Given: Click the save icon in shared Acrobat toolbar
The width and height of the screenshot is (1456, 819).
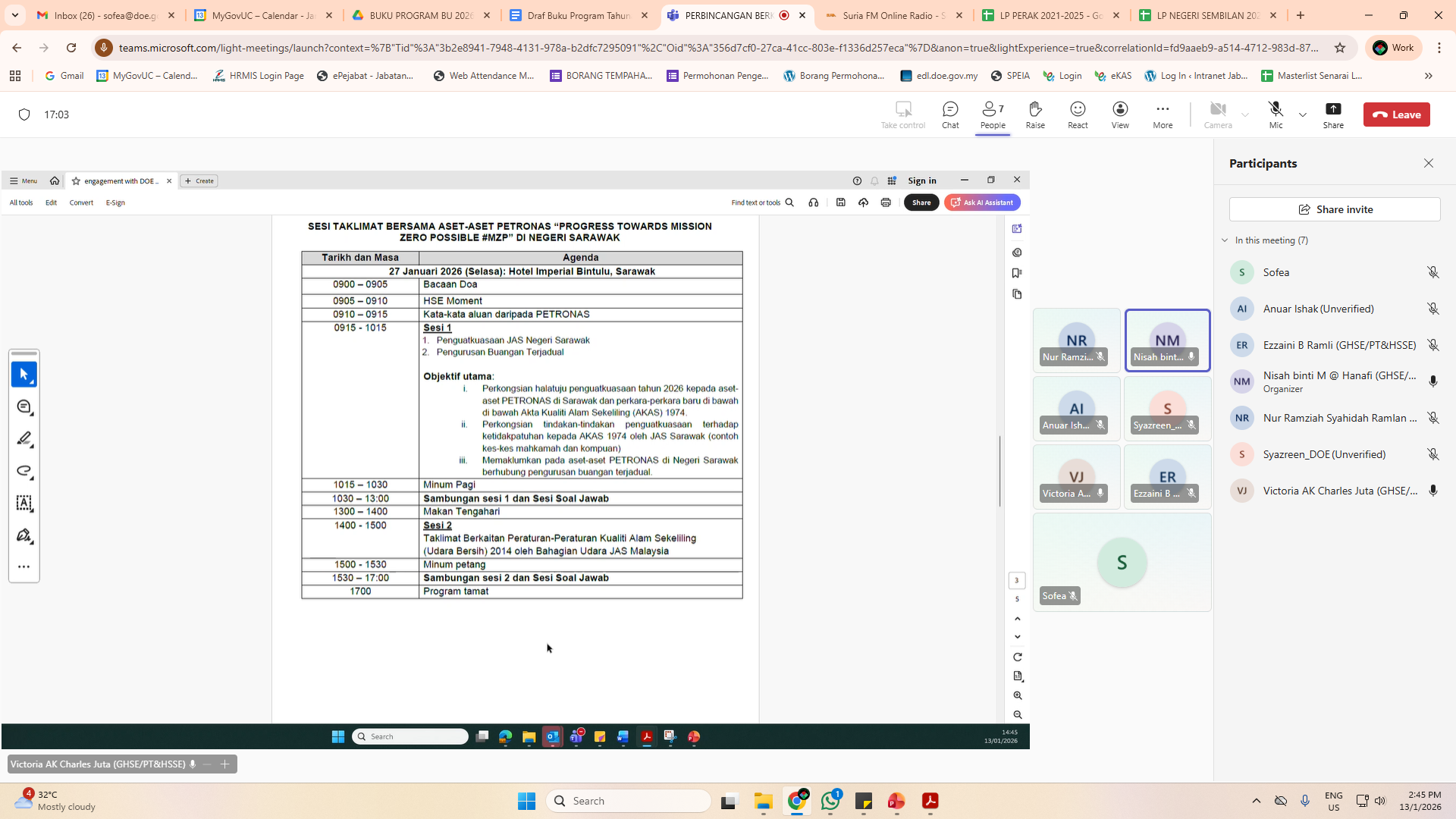Looking at the screenshot, I should (841, 202).
